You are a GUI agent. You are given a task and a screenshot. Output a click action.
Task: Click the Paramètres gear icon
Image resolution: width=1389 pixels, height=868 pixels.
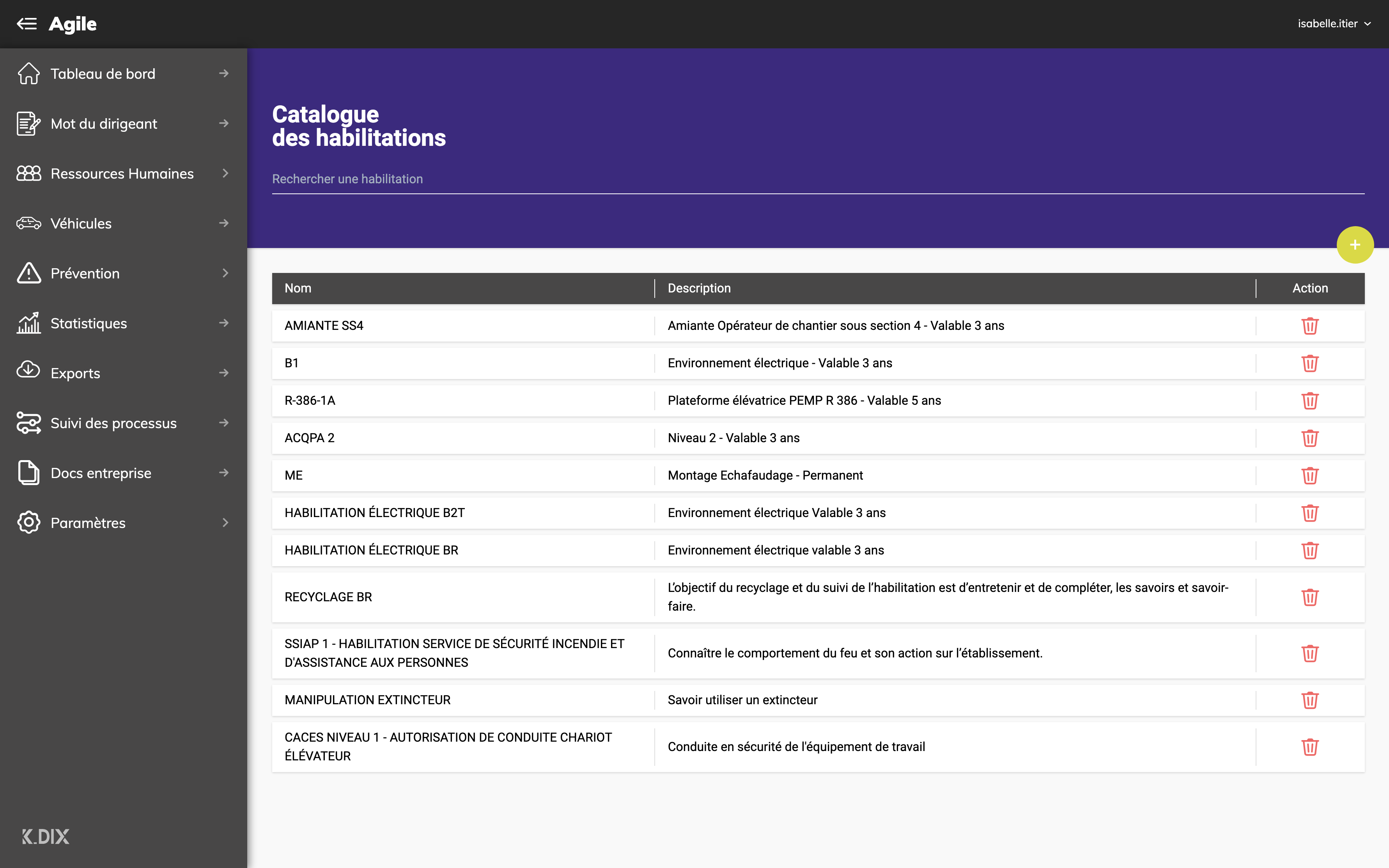coord(29,523)
